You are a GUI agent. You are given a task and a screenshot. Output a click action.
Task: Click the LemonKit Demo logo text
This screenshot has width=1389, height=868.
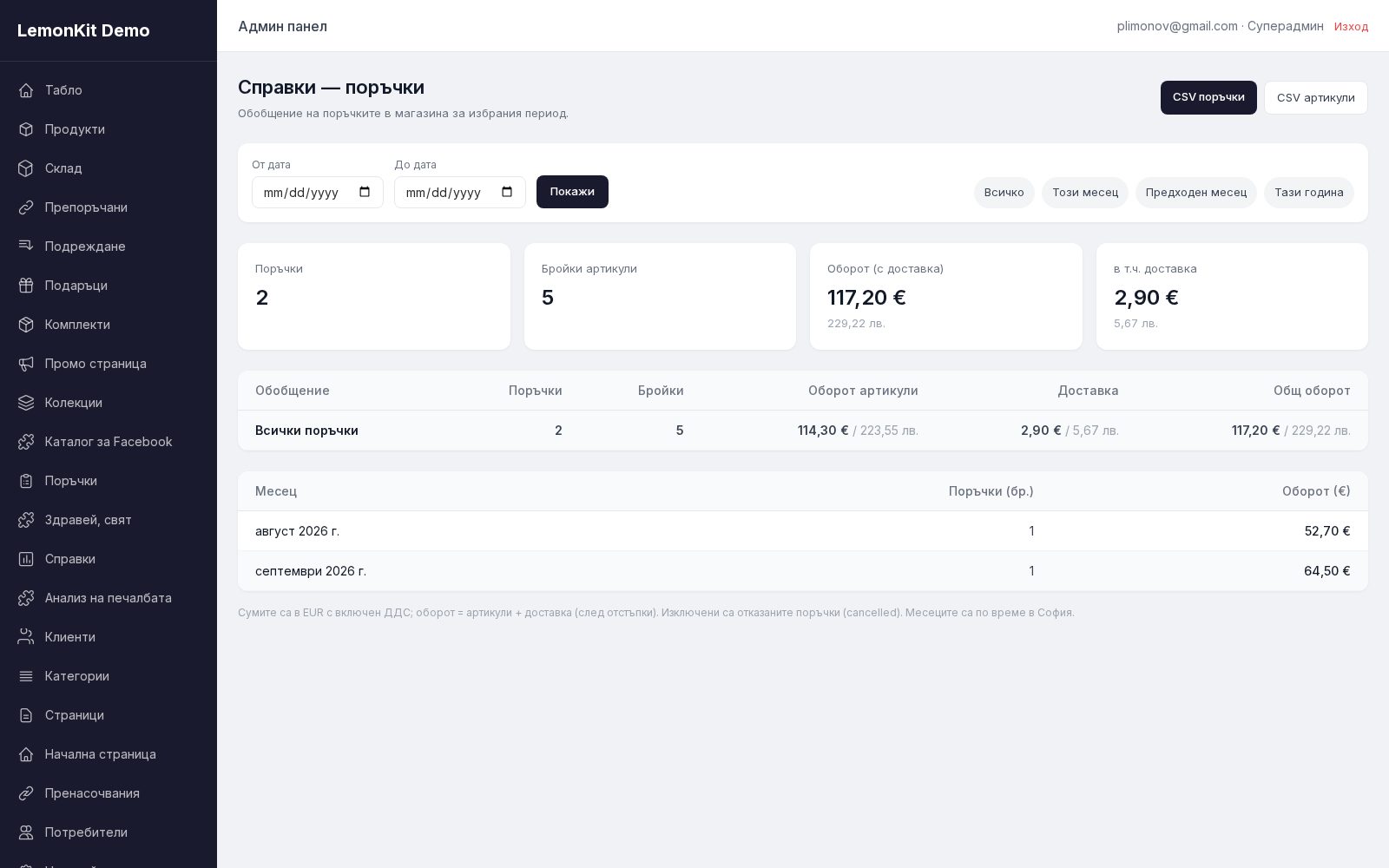click(83, 30)
